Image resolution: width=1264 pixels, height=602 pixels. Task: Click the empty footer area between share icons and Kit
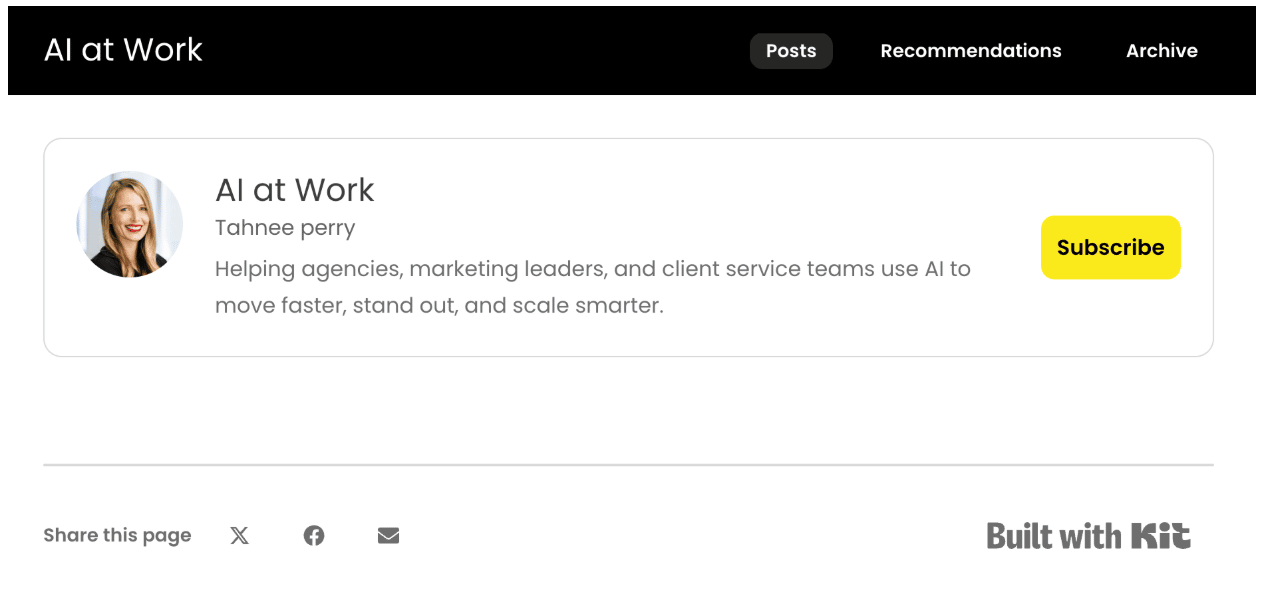pyautogui.click(x=690, y=536)
